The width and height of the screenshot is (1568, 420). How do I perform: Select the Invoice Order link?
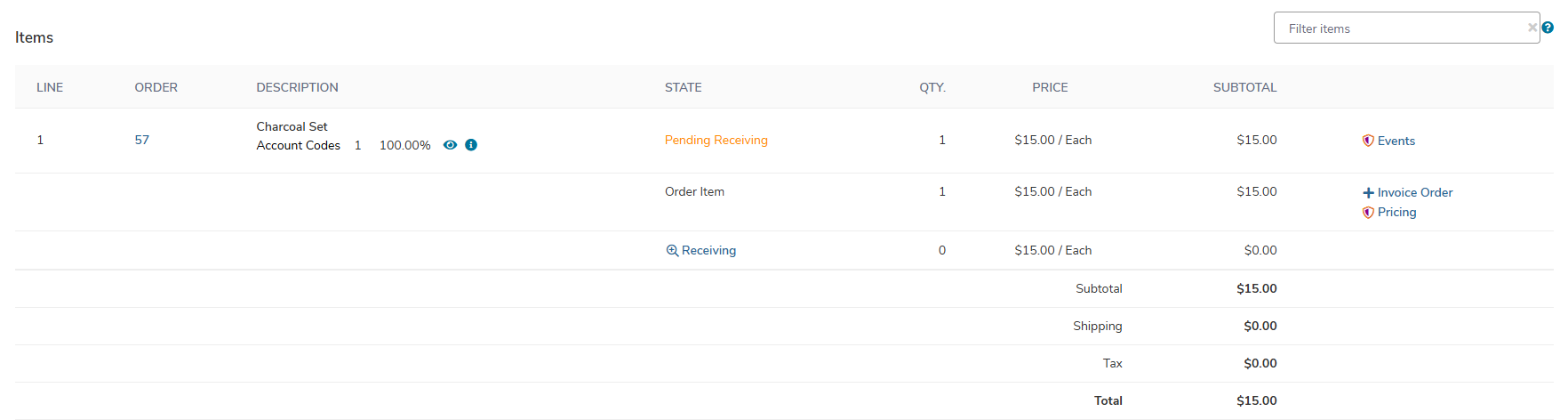coord(1415,192)
